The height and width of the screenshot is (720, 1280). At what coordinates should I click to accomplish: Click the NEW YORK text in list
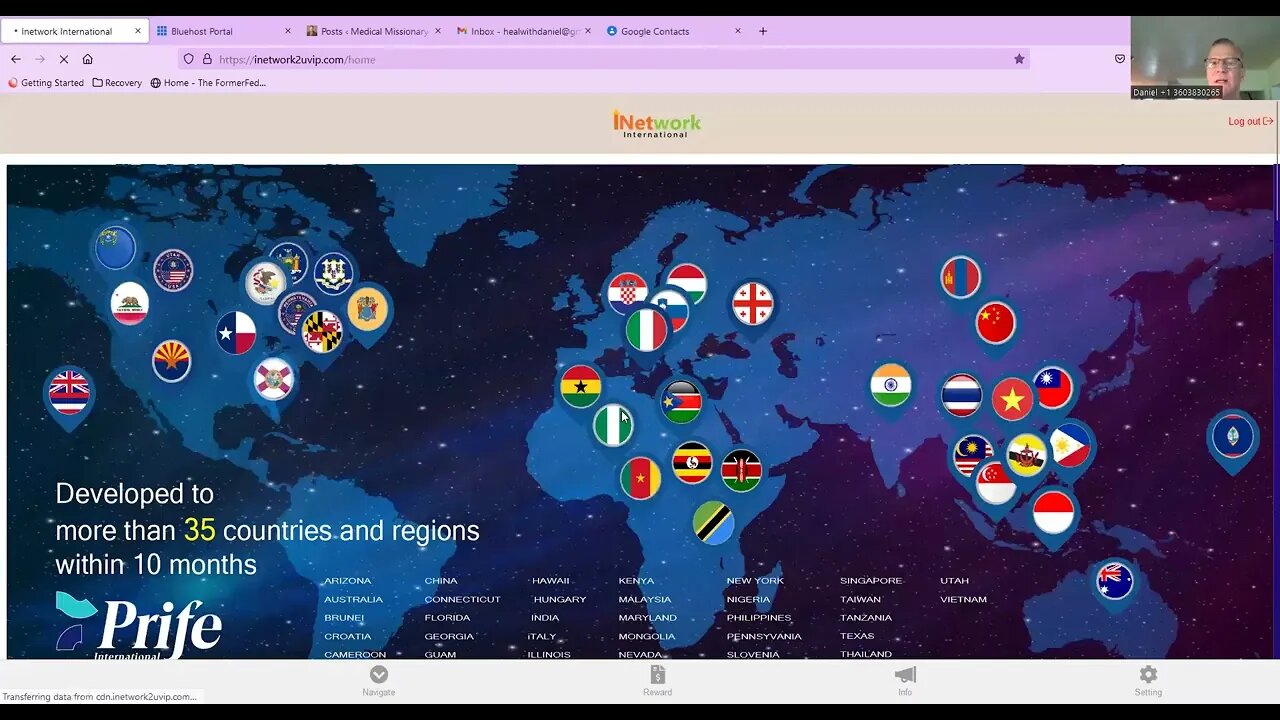tap(755, 581)
